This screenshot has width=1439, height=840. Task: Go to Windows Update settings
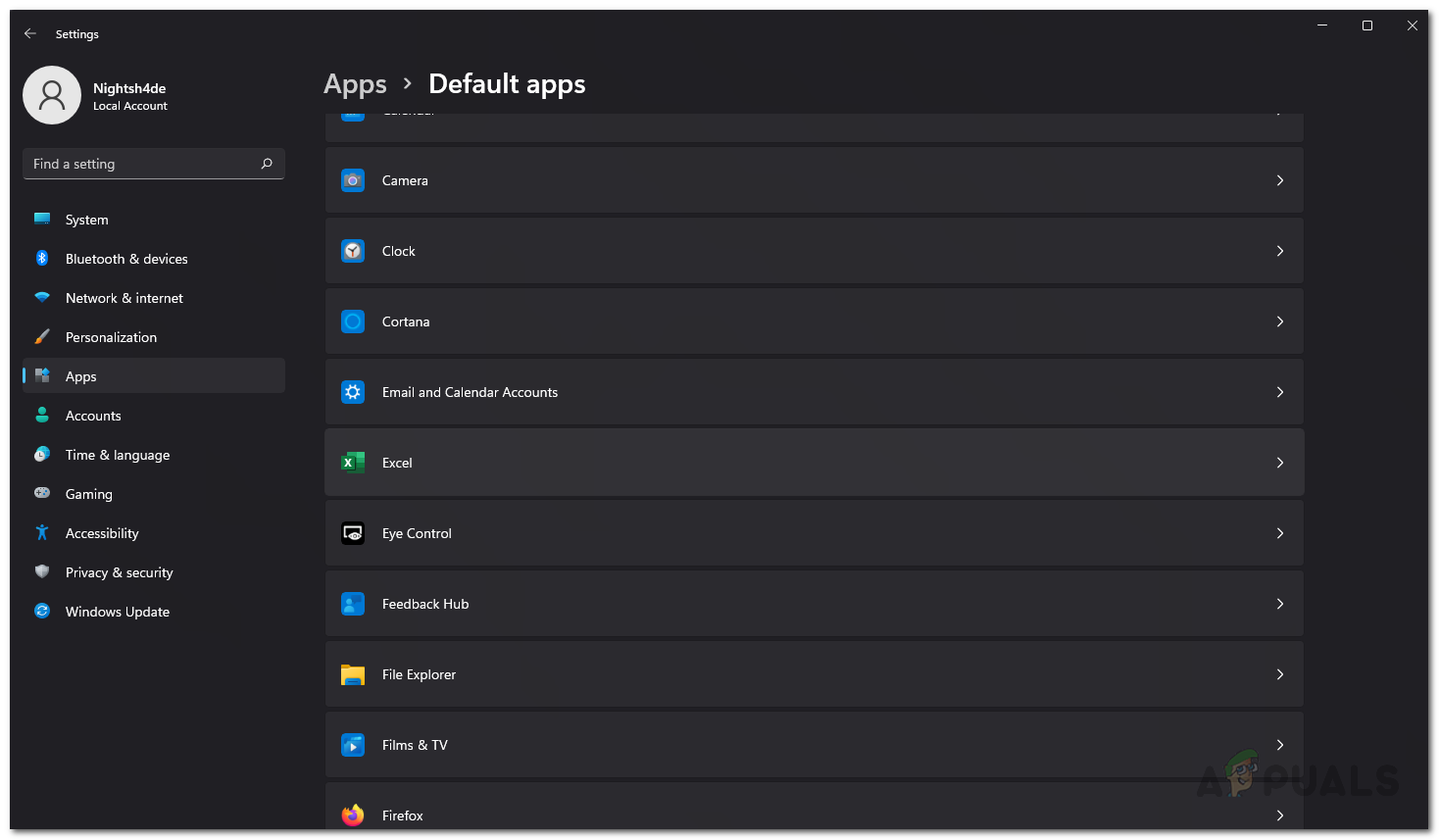[x=118, y=612]
